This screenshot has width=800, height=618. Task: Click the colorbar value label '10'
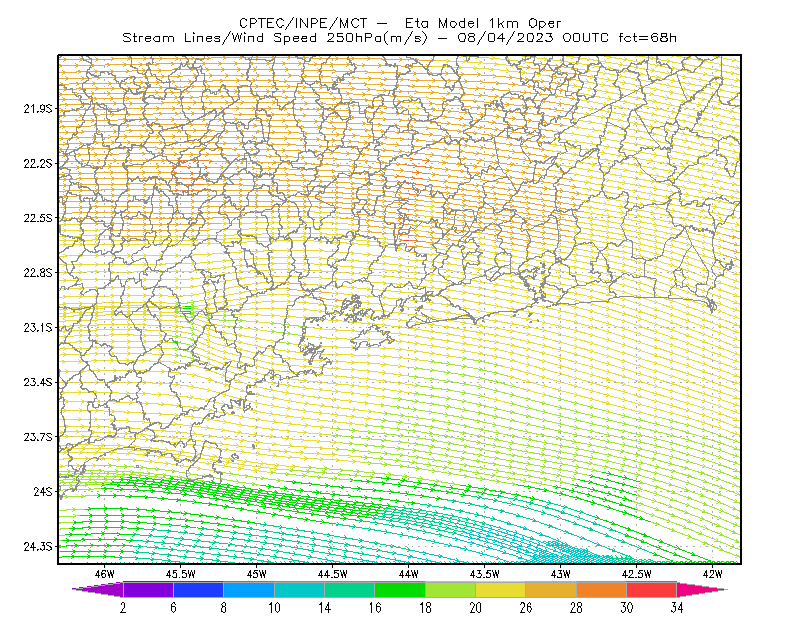pyautogui.click(x=274, y=608)
